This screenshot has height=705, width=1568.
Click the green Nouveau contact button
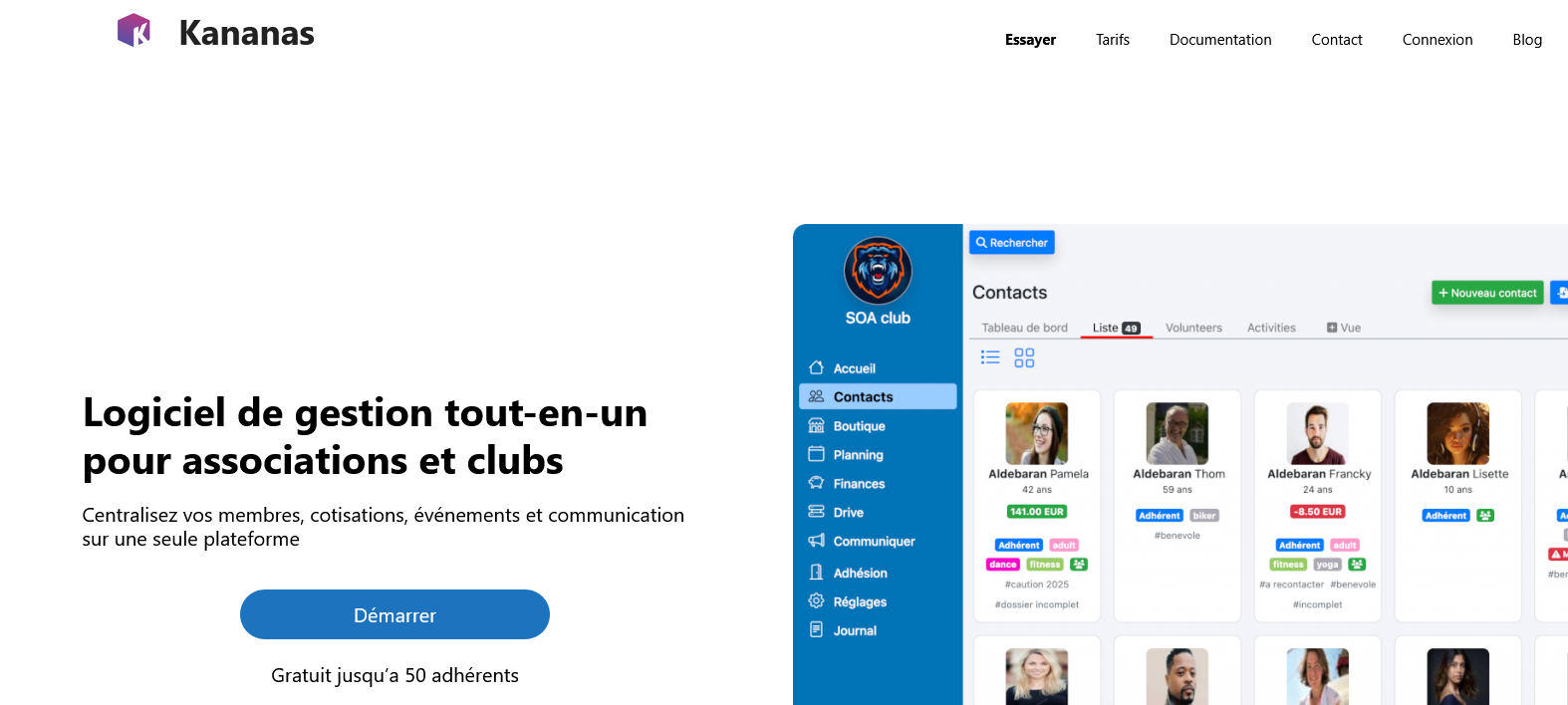point(1487,293)
